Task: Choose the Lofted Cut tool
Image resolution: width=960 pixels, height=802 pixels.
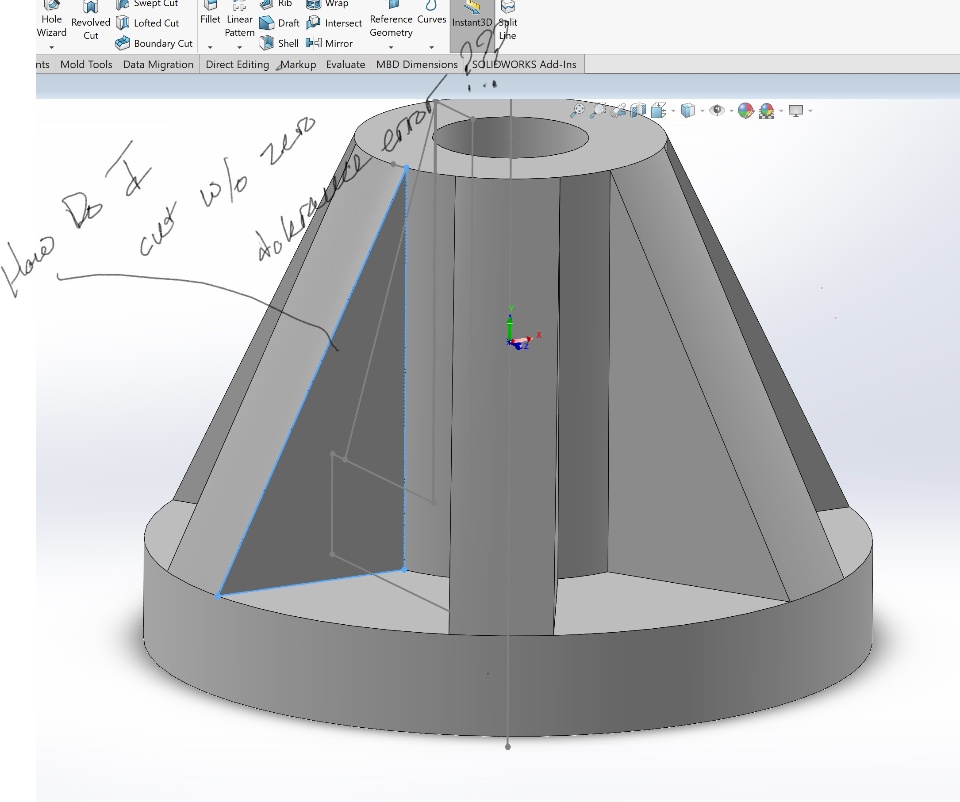Action: point(148,23)
